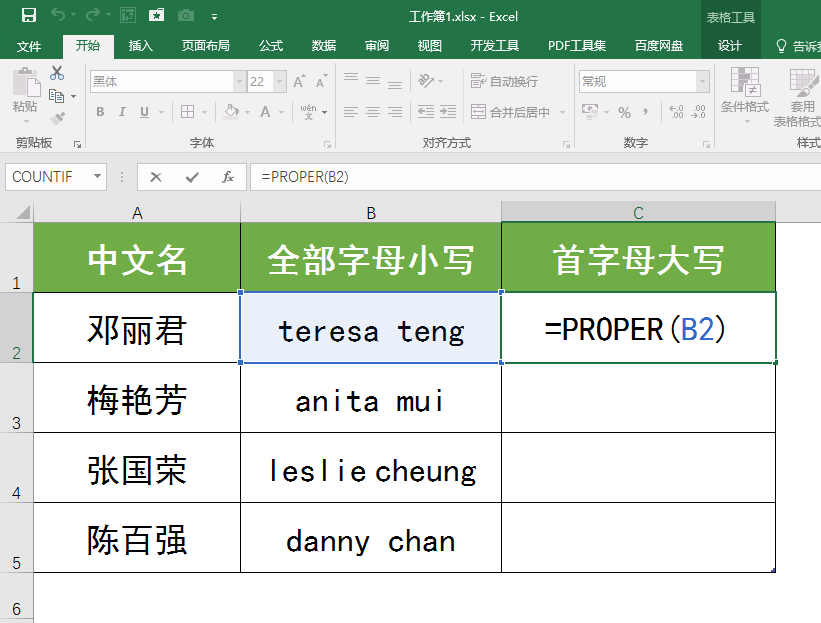Click the accounting currency format icon
This screenshot has height=623, width=821.
click(x=590, y=112)
